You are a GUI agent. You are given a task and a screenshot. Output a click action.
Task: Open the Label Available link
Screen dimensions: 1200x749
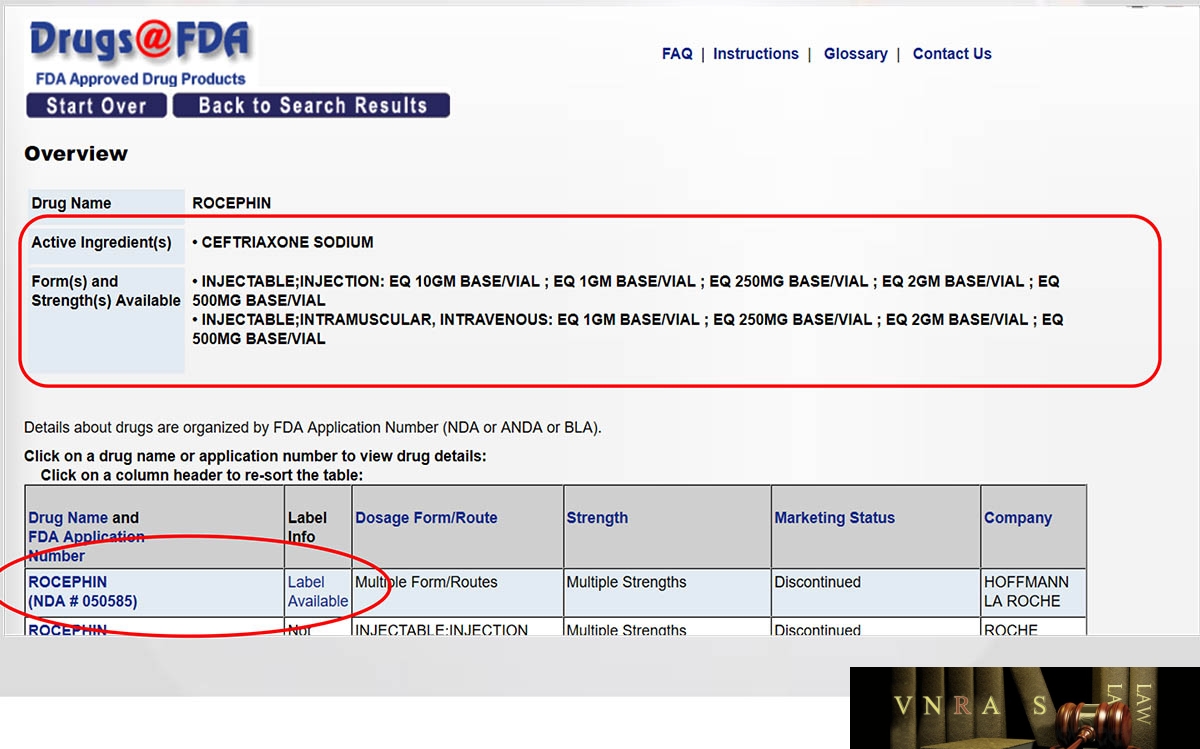(318, 592)
